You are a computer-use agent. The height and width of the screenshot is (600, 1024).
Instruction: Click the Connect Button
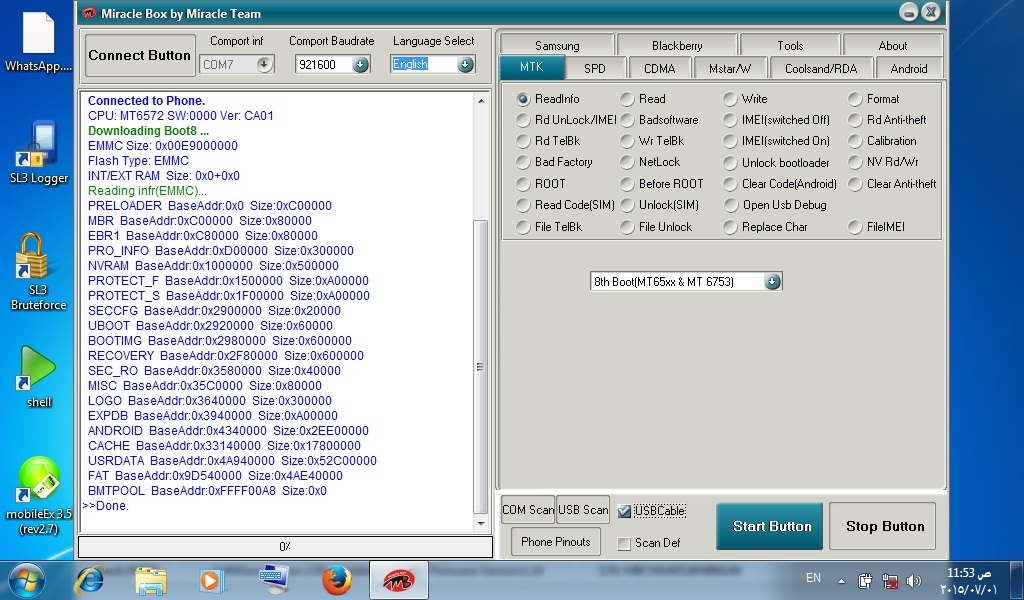140,55
